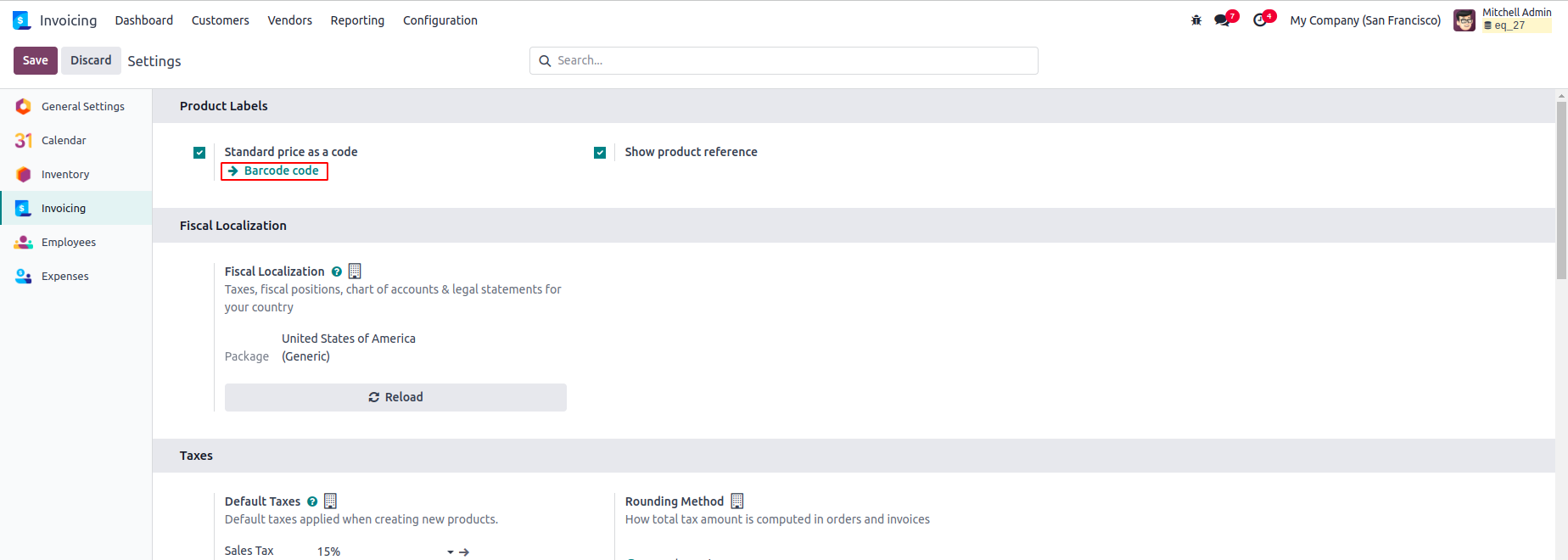Switch to Inventory settings tab
This screenshot has height=560, width=1568.
[x=65, y=174]
